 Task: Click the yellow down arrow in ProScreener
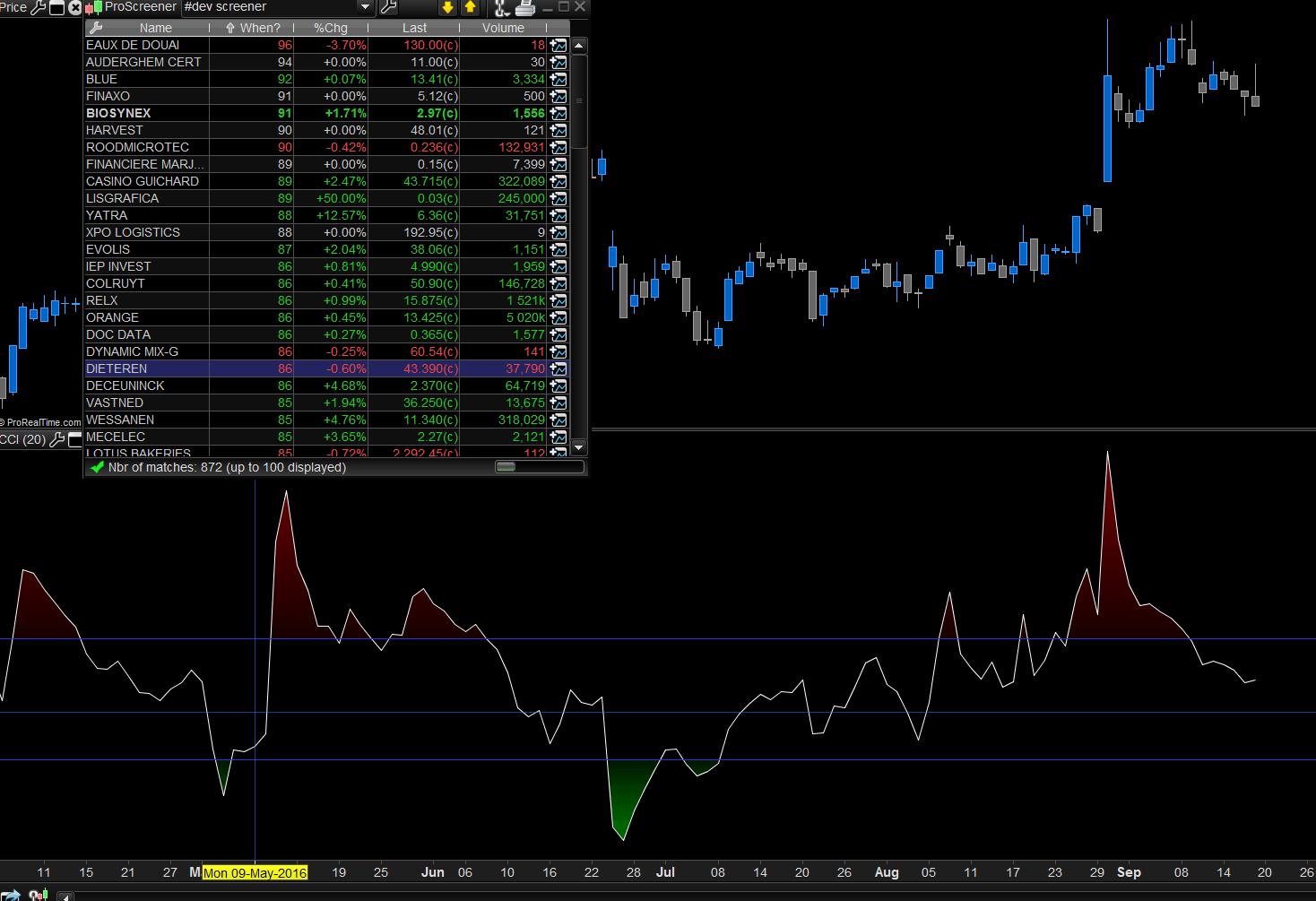448,7
